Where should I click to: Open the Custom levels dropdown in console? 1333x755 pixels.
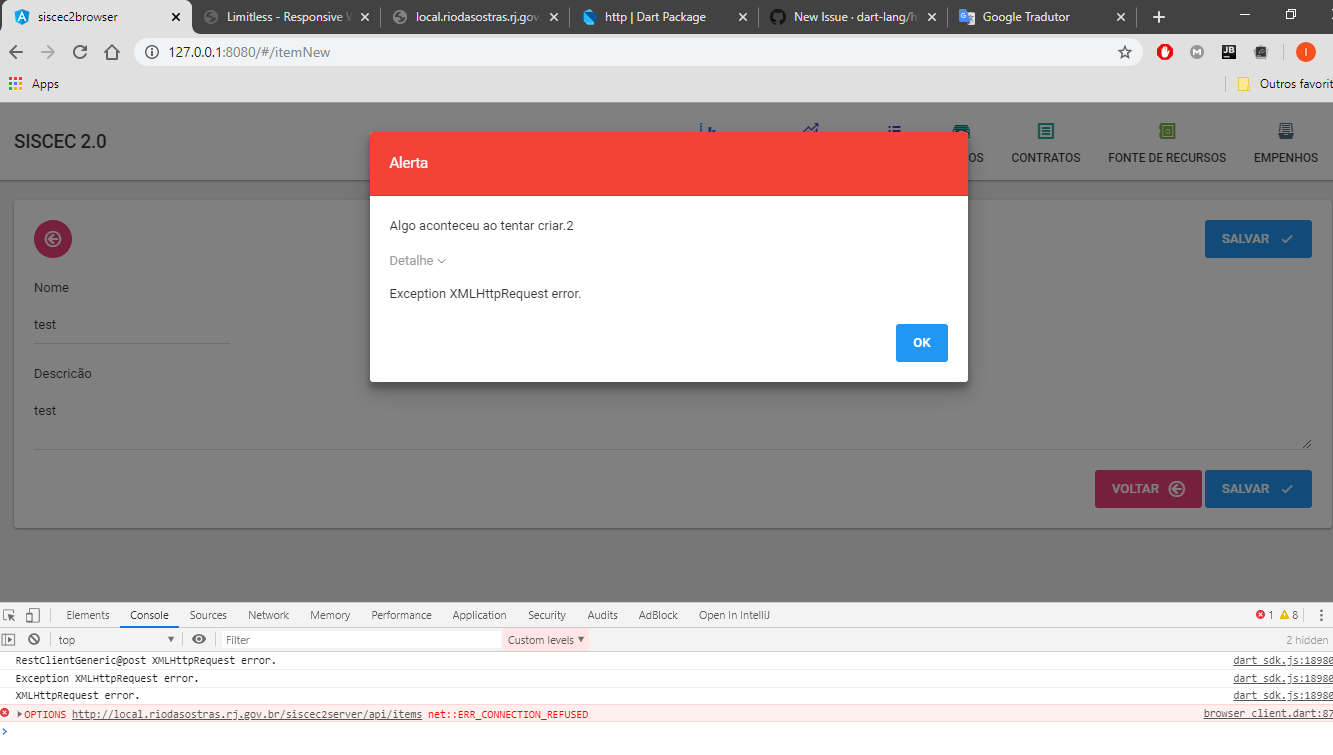(544, 639)
